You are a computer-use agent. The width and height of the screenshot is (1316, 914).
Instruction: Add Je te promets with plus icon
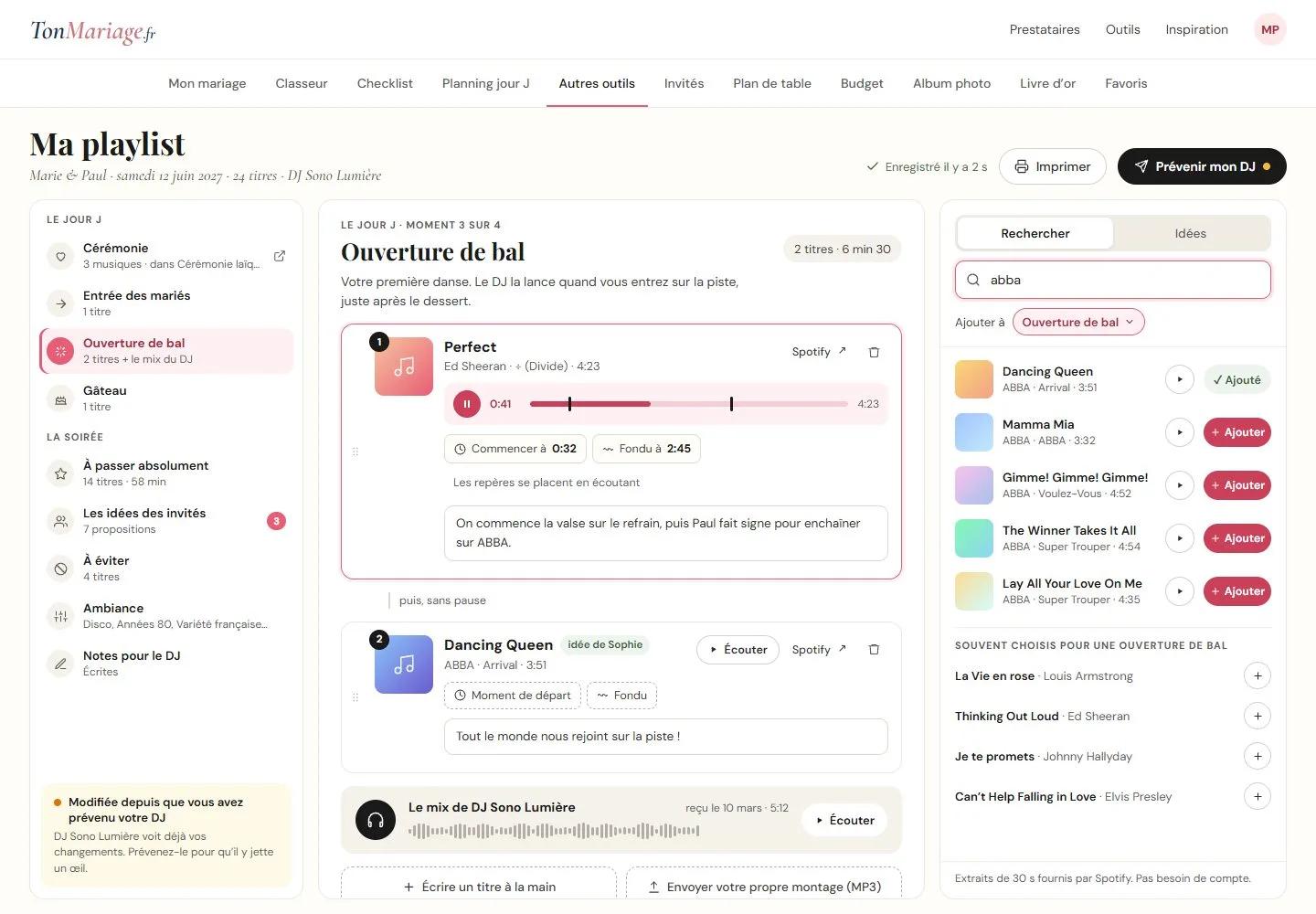click(1258, 757)
